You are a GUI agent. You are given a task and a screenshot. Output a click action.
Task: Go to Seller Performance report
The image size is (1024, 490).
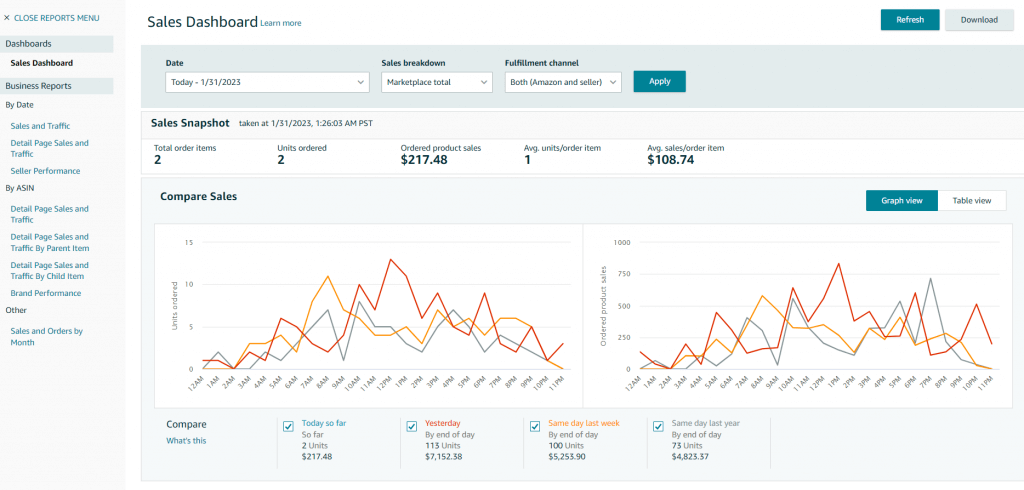(x=45, y=171)
